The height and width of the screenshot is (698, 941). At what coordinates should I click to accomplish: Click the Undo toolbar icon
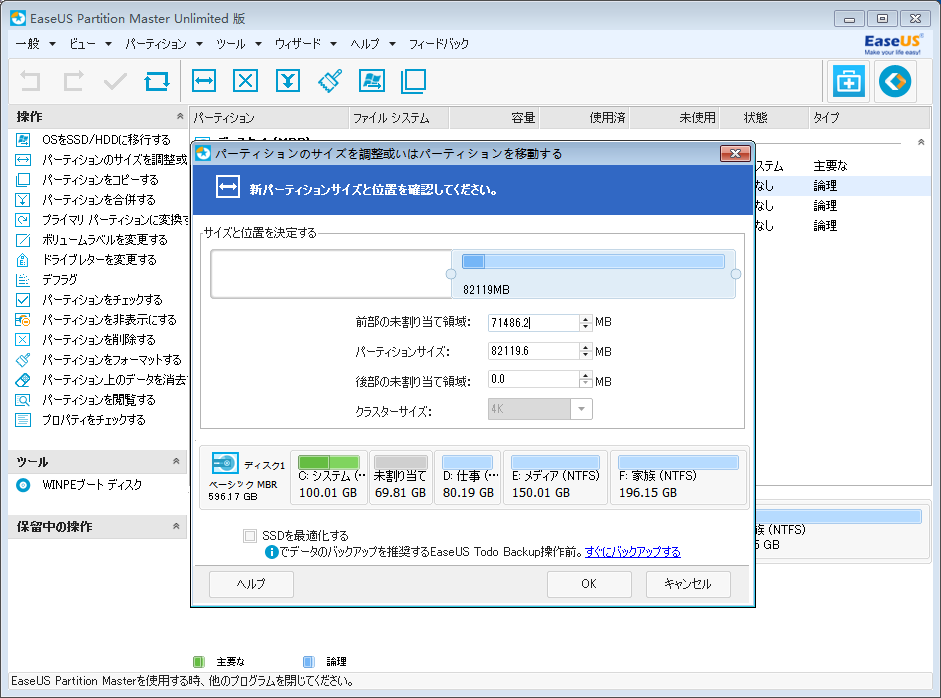tap(30, 81)
